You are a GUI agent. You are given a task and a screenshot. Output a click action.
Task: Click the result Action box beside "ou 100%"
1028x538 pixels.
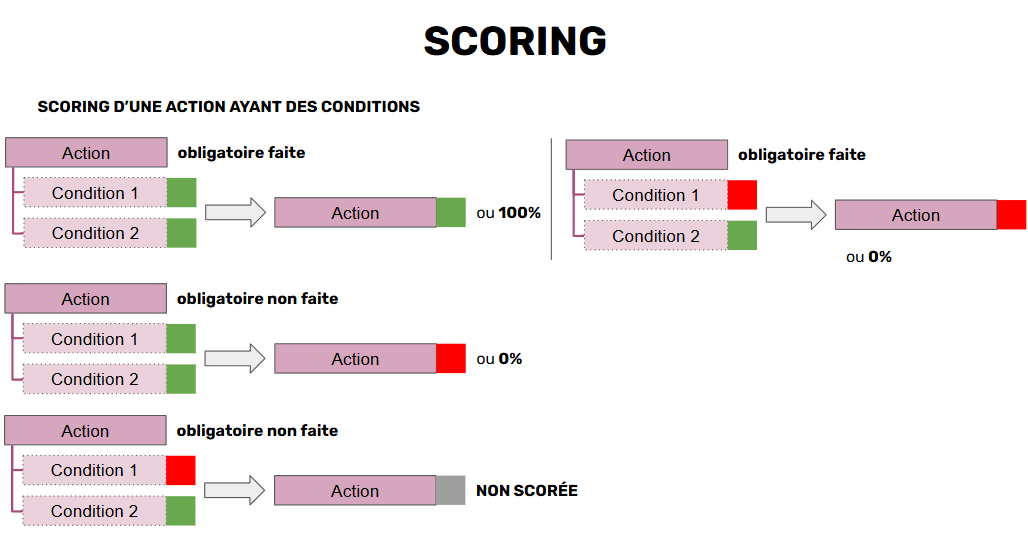pyautogui.click(x=355, y=213)
